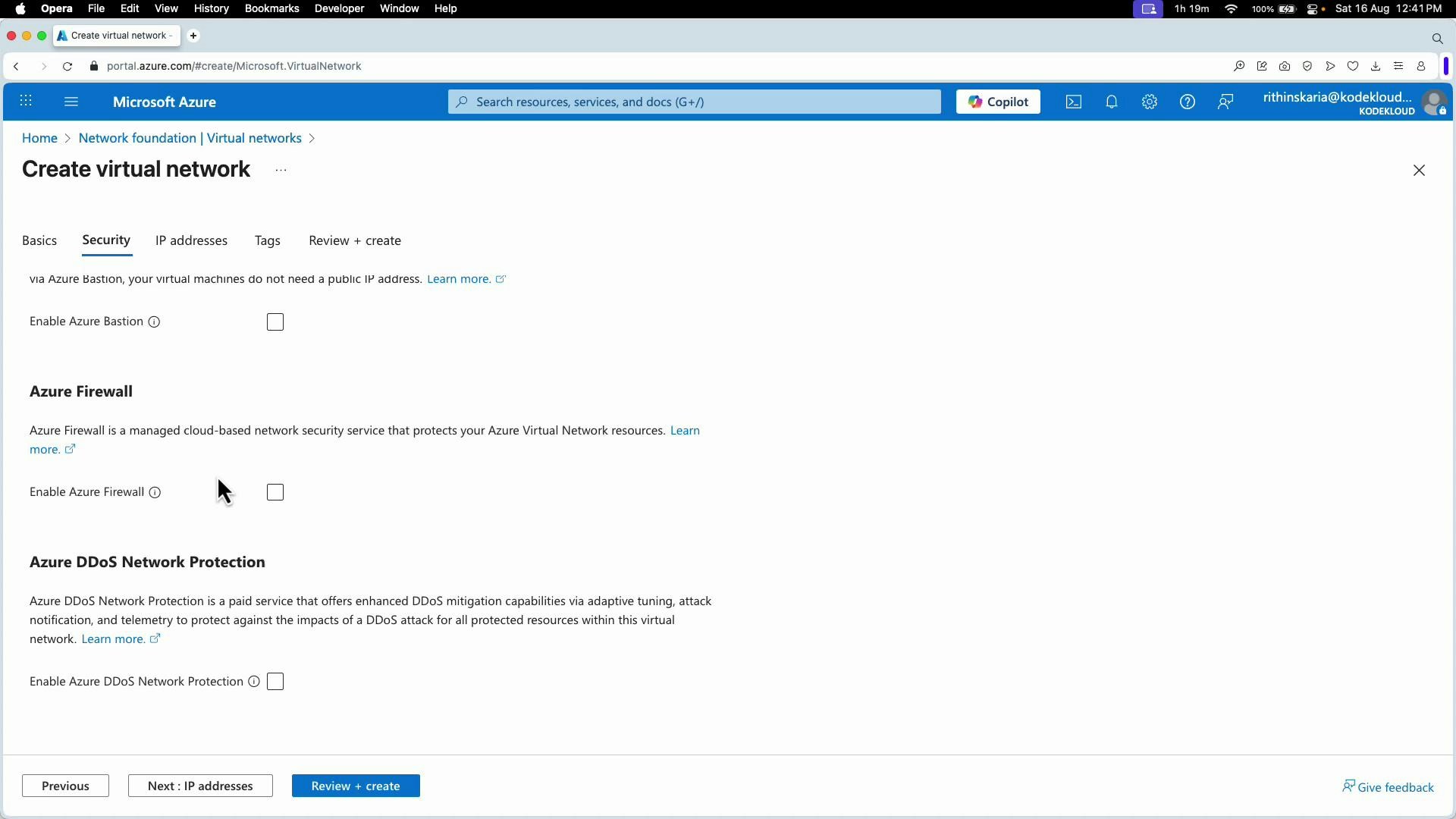
Task: Open the Help question mark icon
Action: (1187, 101)
